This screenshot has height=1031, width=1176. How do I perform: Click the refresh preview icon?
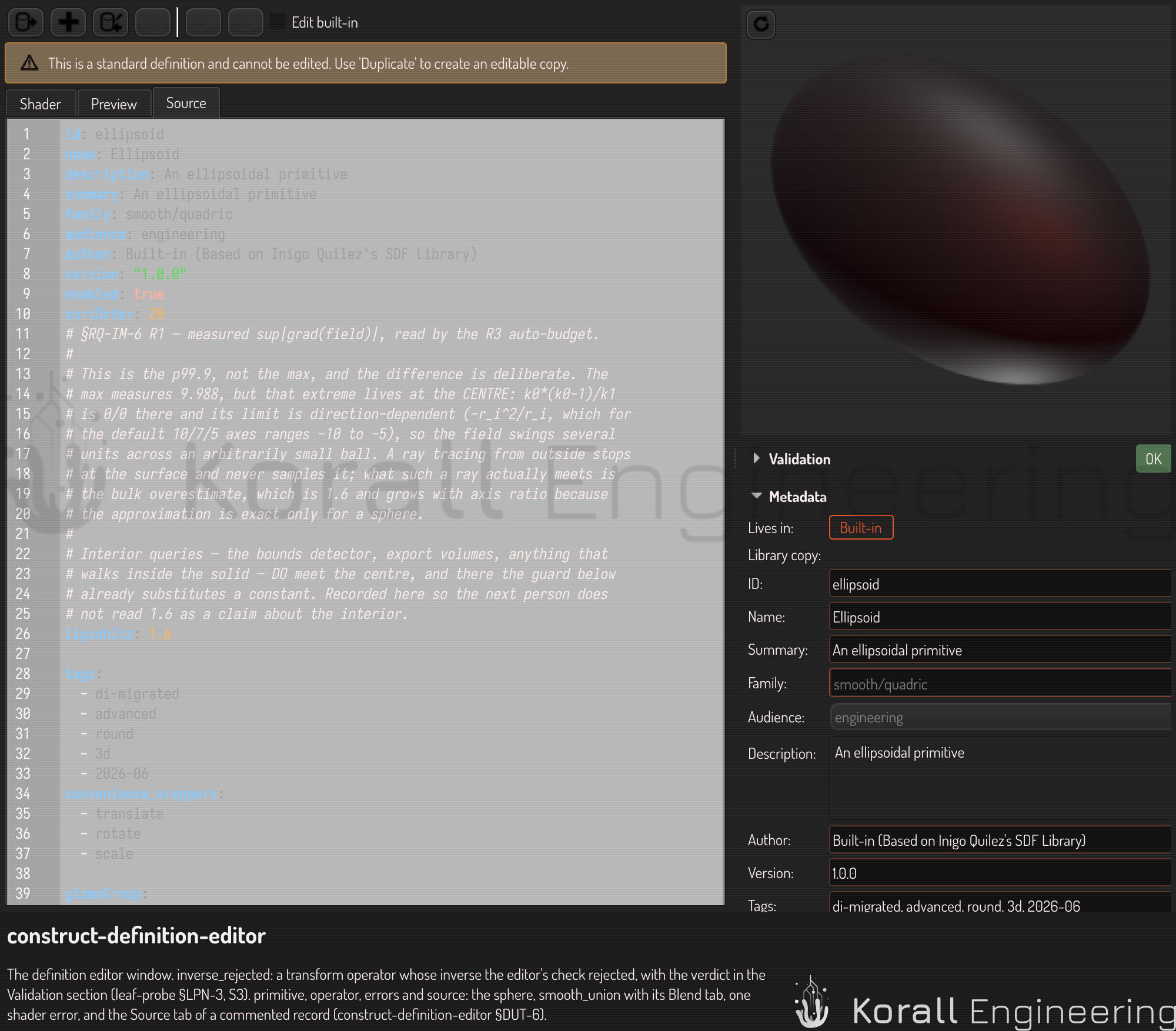[761, 24]
